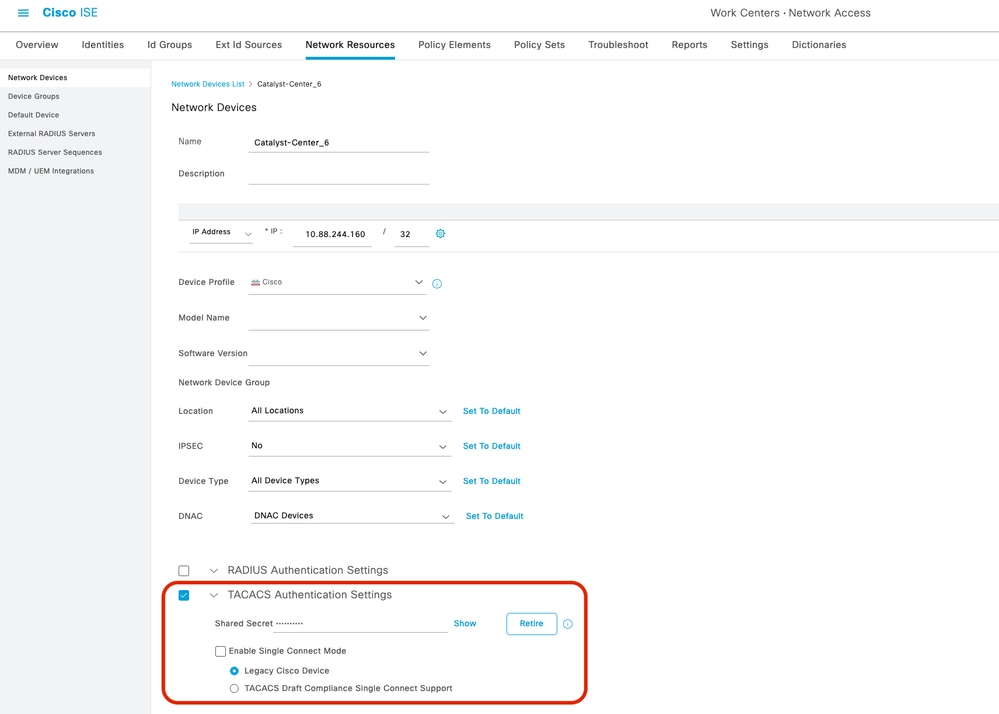Click Network Devices List breadcrumb link
This screenshot has width=999, height=714.
click(208, 84)
